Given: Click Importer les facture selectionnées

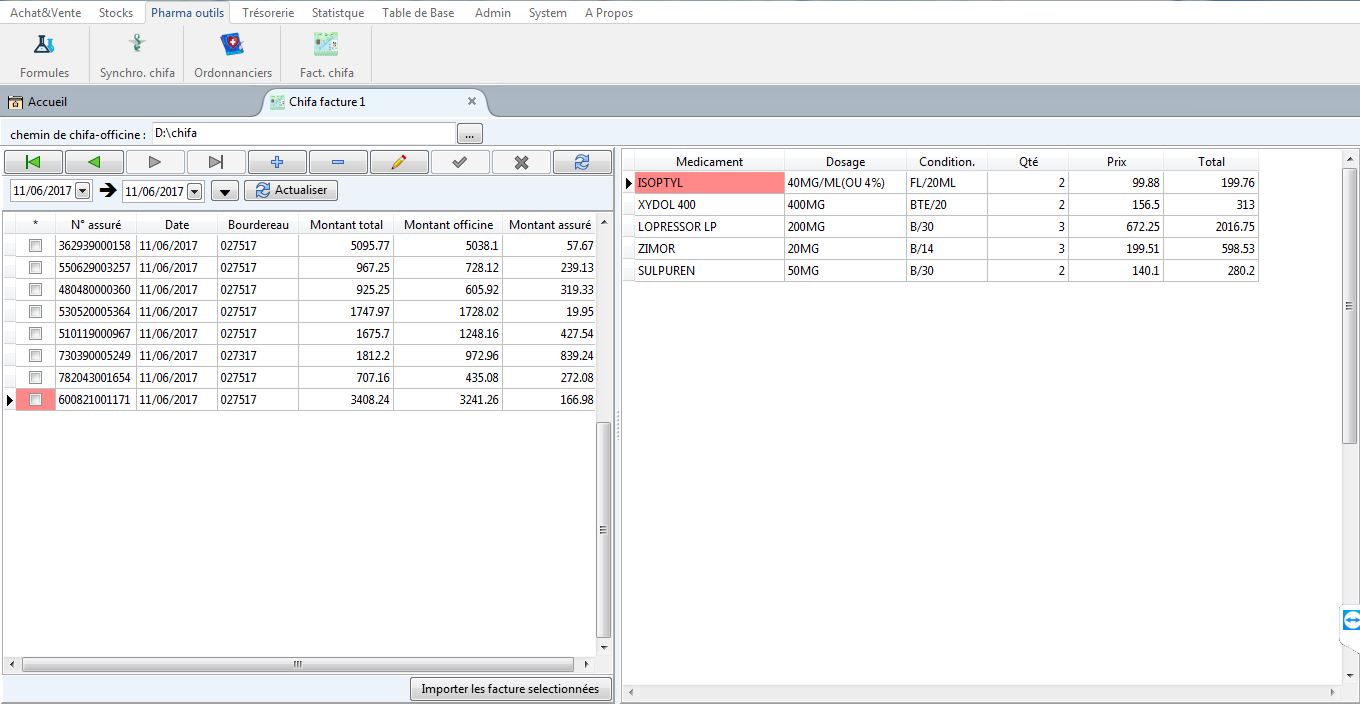Looking at the screenshot, I should coord(510,689).
